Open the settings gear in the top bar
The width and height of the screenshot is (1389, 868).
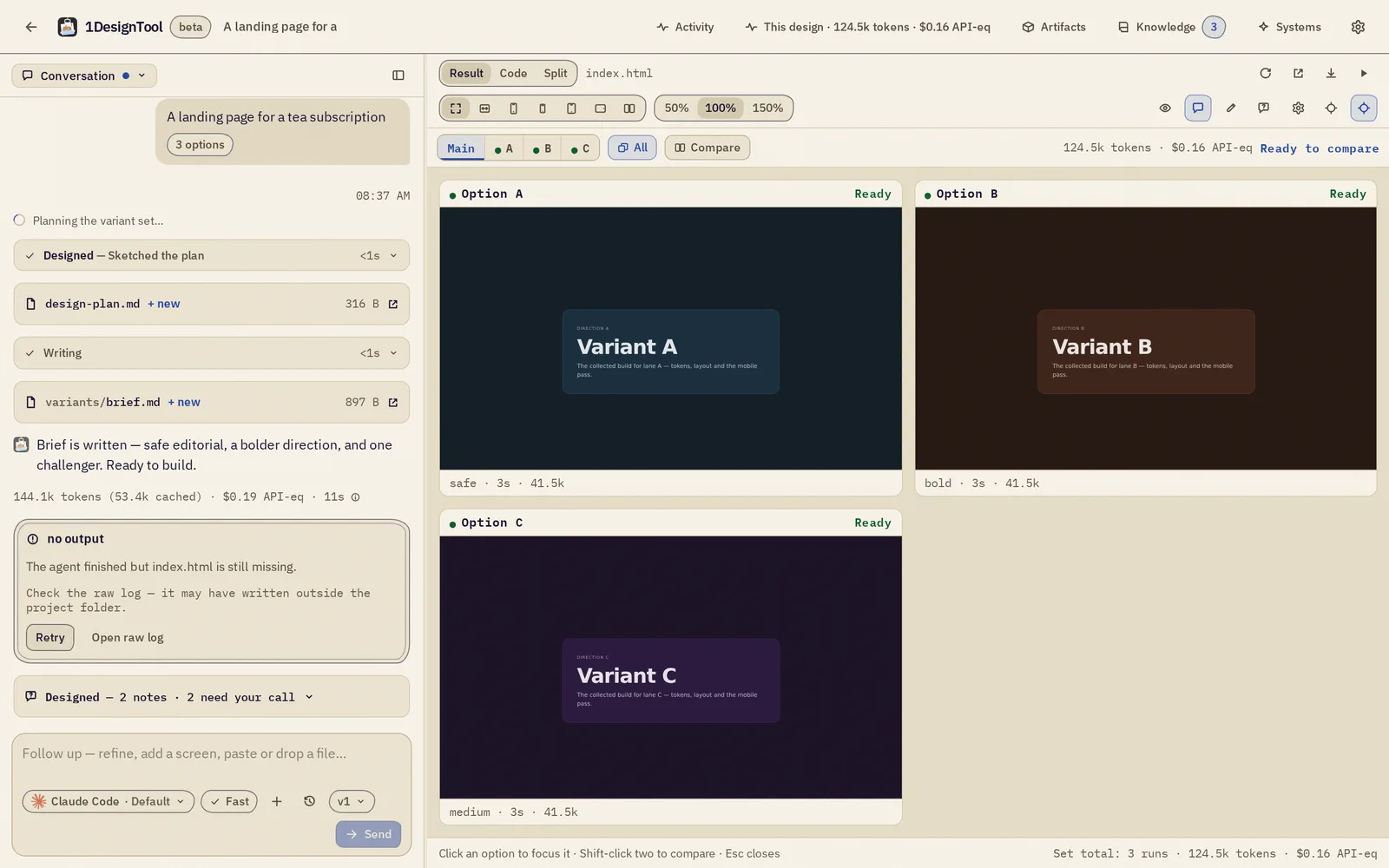[1358, 27]
